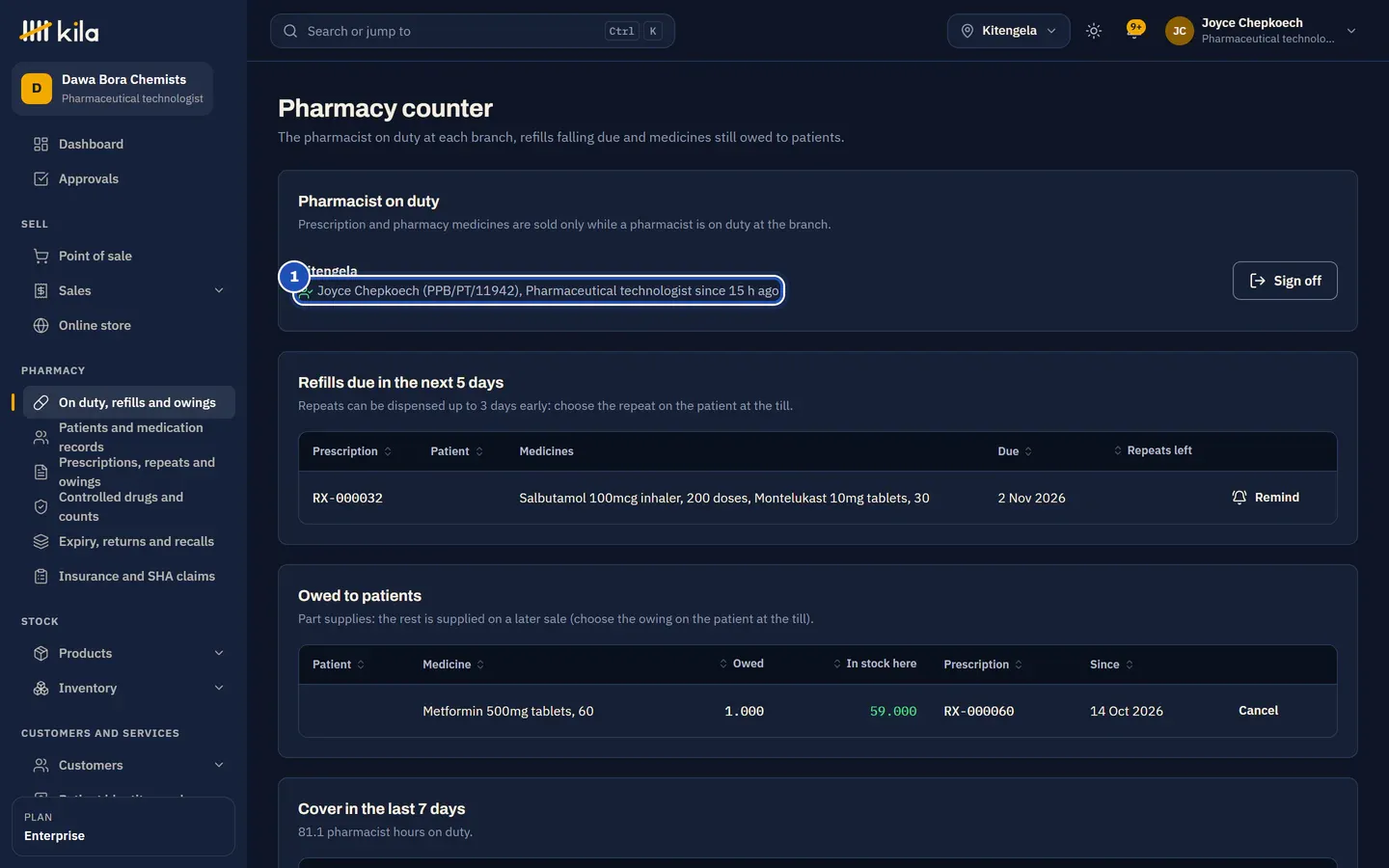
Task: Expand the Products submenu chevron
Action: [219, 654]
